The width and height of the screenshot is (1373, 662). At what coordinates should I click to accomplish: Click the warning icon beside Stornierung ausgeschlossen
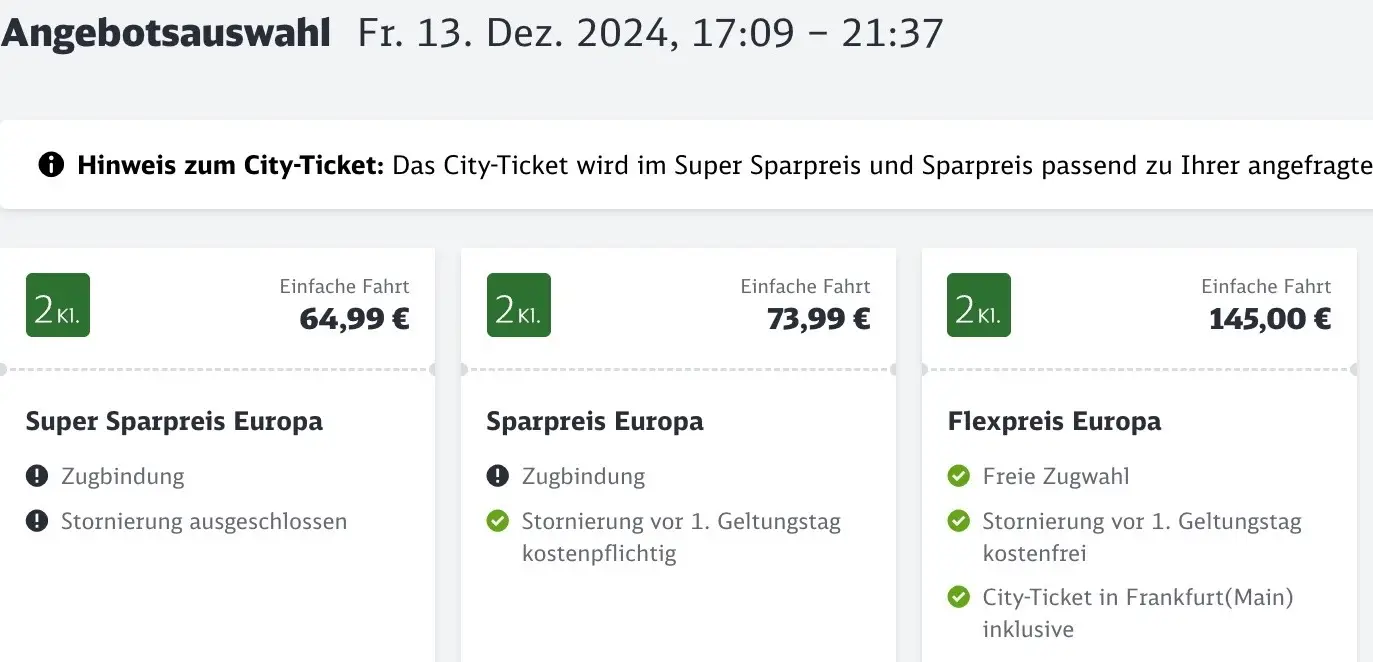[37, 521]
